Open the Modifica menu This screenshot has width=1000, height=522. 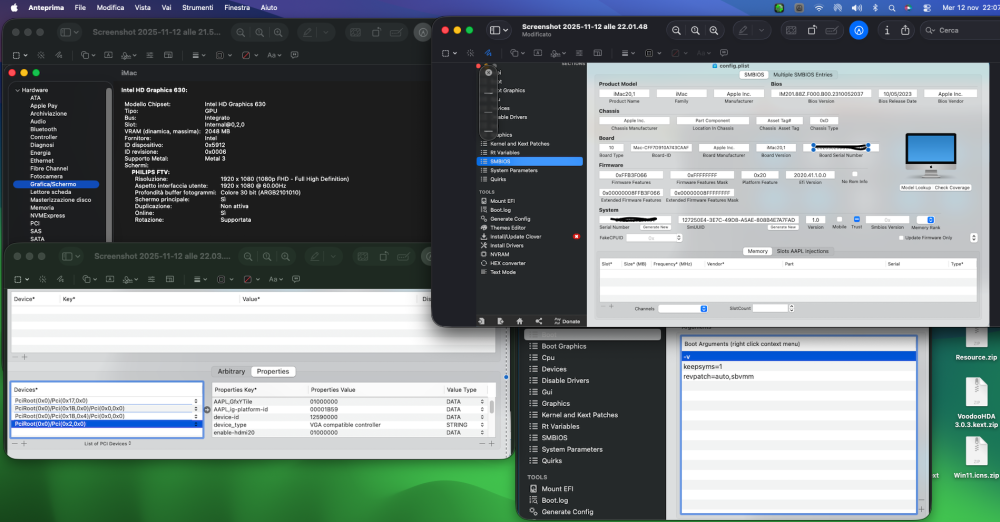[x=110, y=8]
